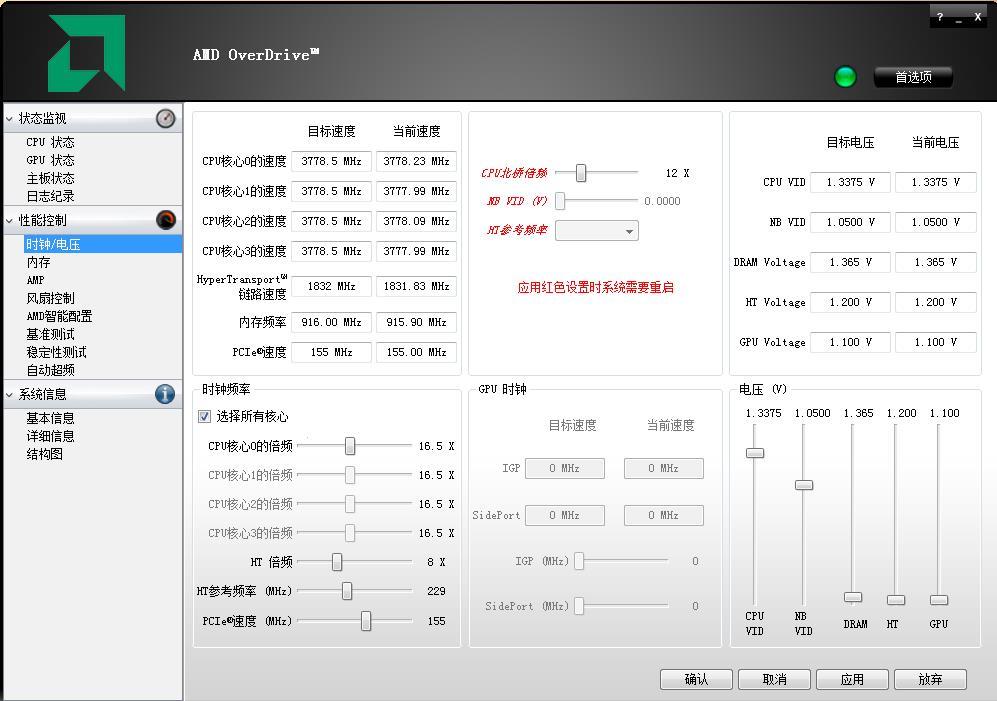Collapse the 系统信息 section

[x=10, y=394]
